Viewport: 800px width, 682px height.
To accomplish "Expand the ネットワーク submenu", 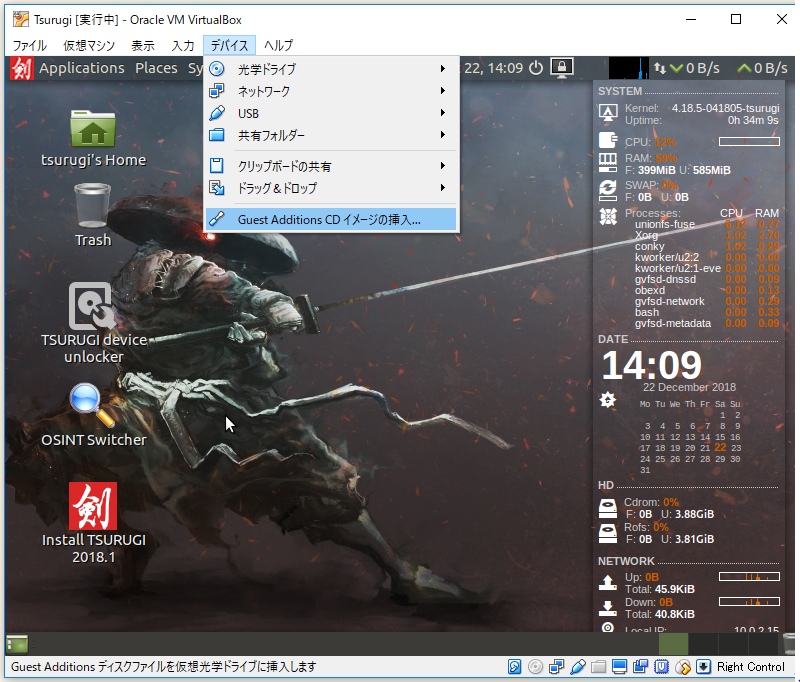I will [332, 91].
